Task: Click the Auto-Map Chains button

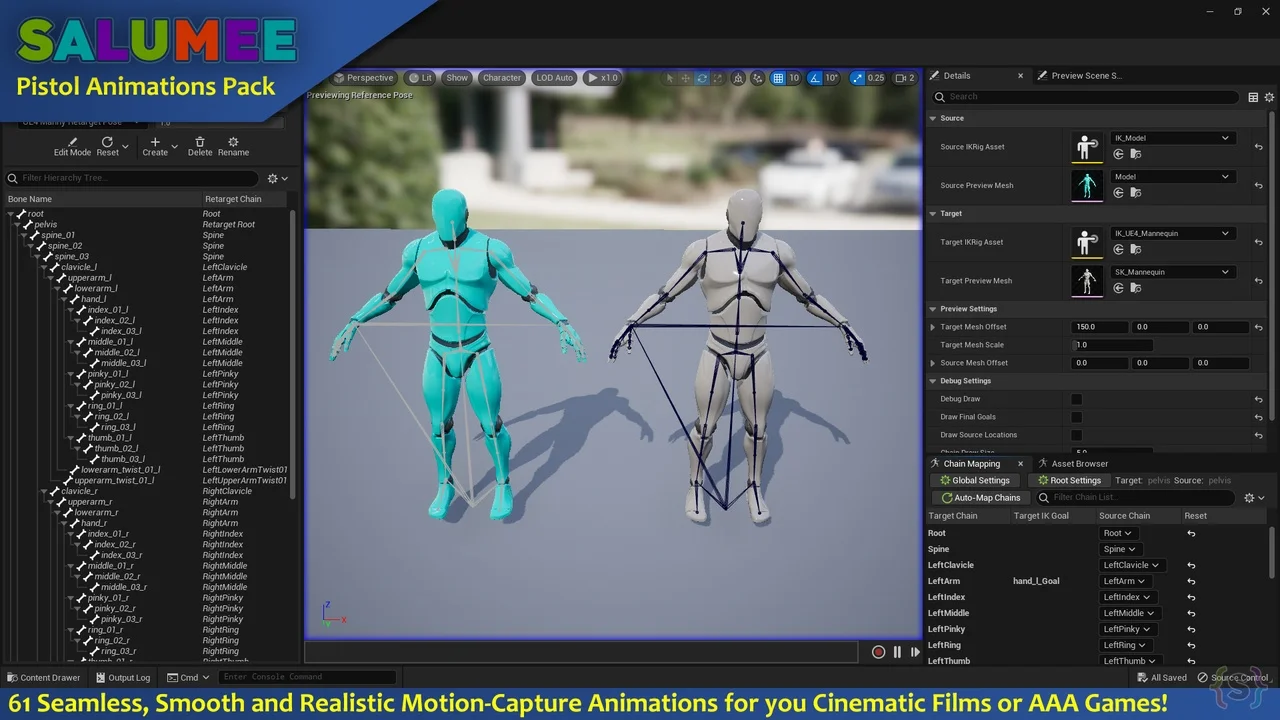Action: click(980, 498)
